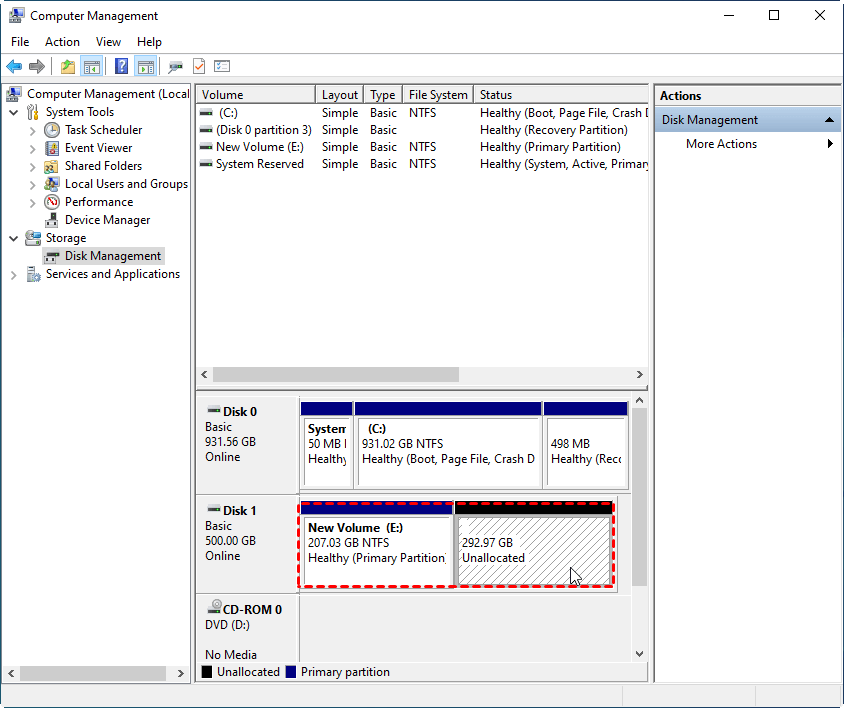Open the Action menu
This screenshot has width=844, height=708.
pos(62,42)
